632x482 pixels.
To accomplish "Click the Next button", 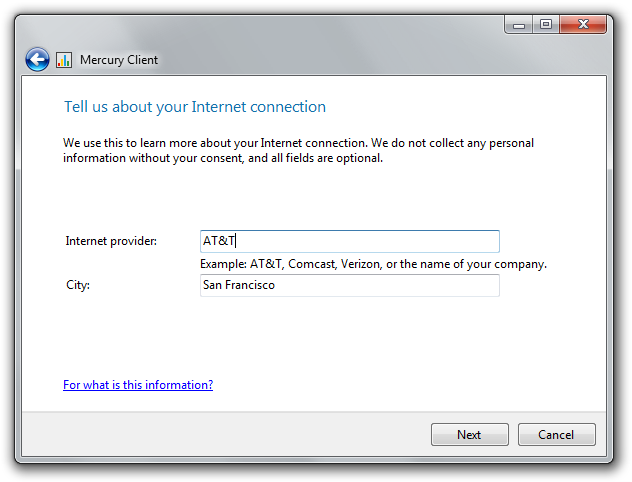I will click(470, 434).
